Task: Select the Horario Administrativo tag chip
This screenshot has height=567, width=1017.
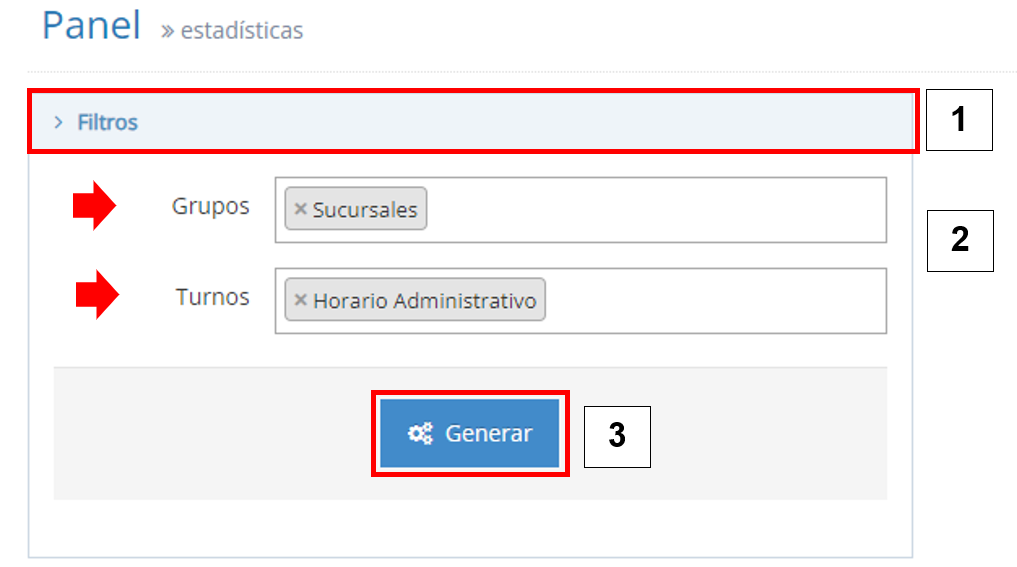Action: [425, 300]
